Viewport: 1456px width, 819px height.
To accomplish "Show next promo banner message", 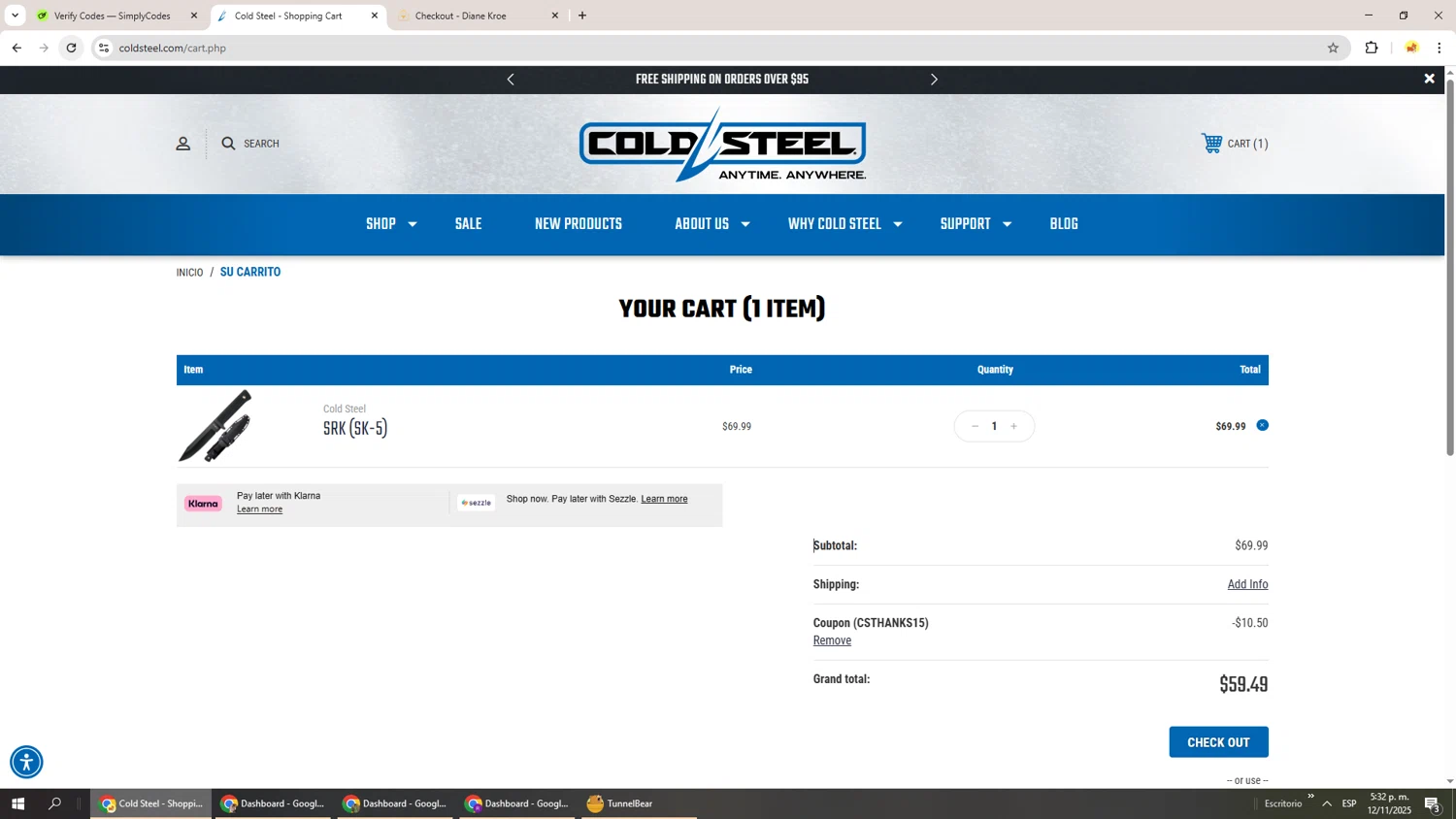I will coord(934,80).
